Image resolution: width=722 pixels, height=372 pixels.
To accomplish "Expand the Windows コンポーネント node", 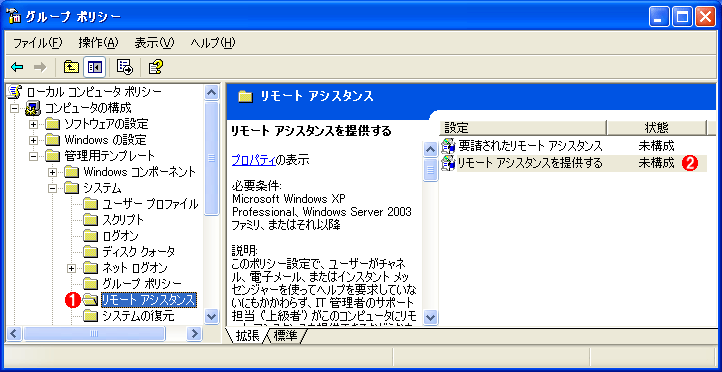I will (52, 172).
